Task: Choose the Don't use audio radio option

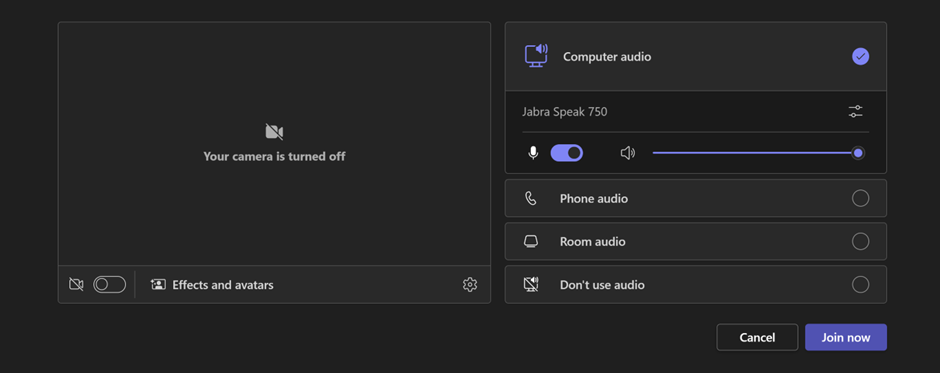Action: click(x=860, y=284)
